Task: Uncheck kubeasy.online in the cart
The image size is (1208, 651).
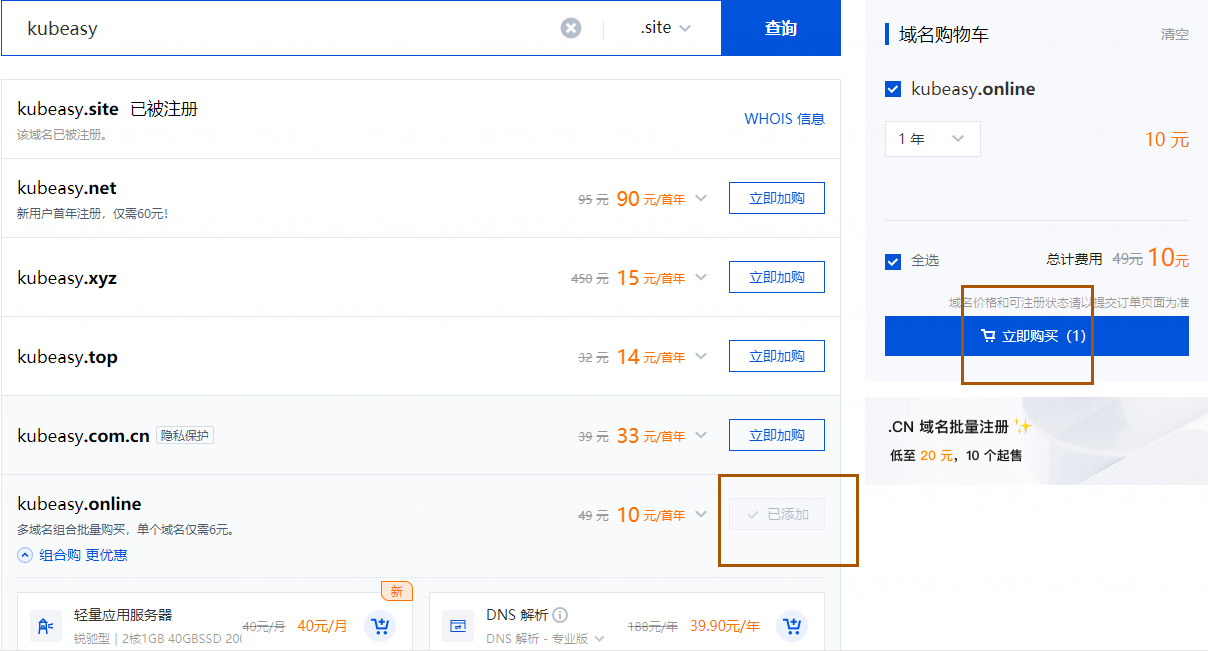Action: 893,89
